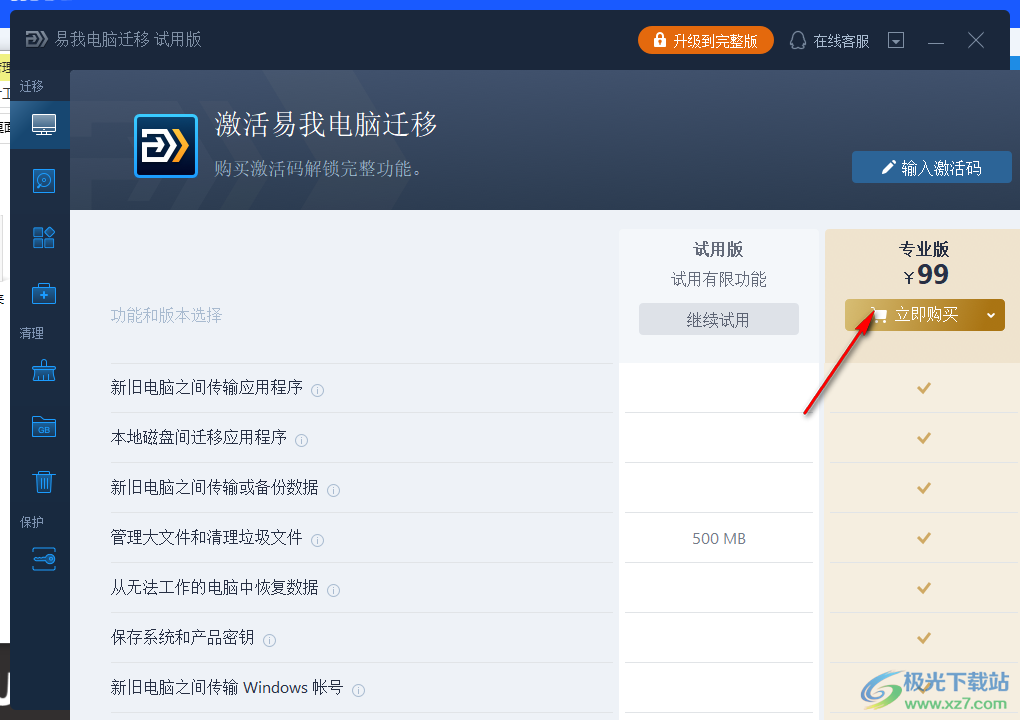The width and height of the screenshot is (1020, 720).
Task: Open the large file GB folder icon
Action: point(43,427)
